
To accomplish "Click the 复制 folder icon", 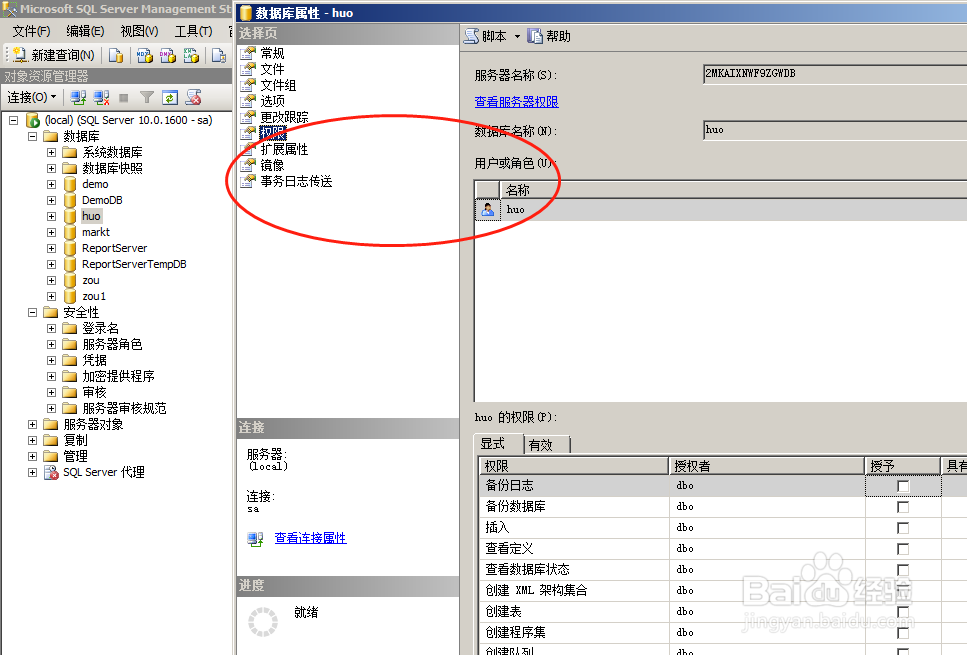I will tap(51, 440).
